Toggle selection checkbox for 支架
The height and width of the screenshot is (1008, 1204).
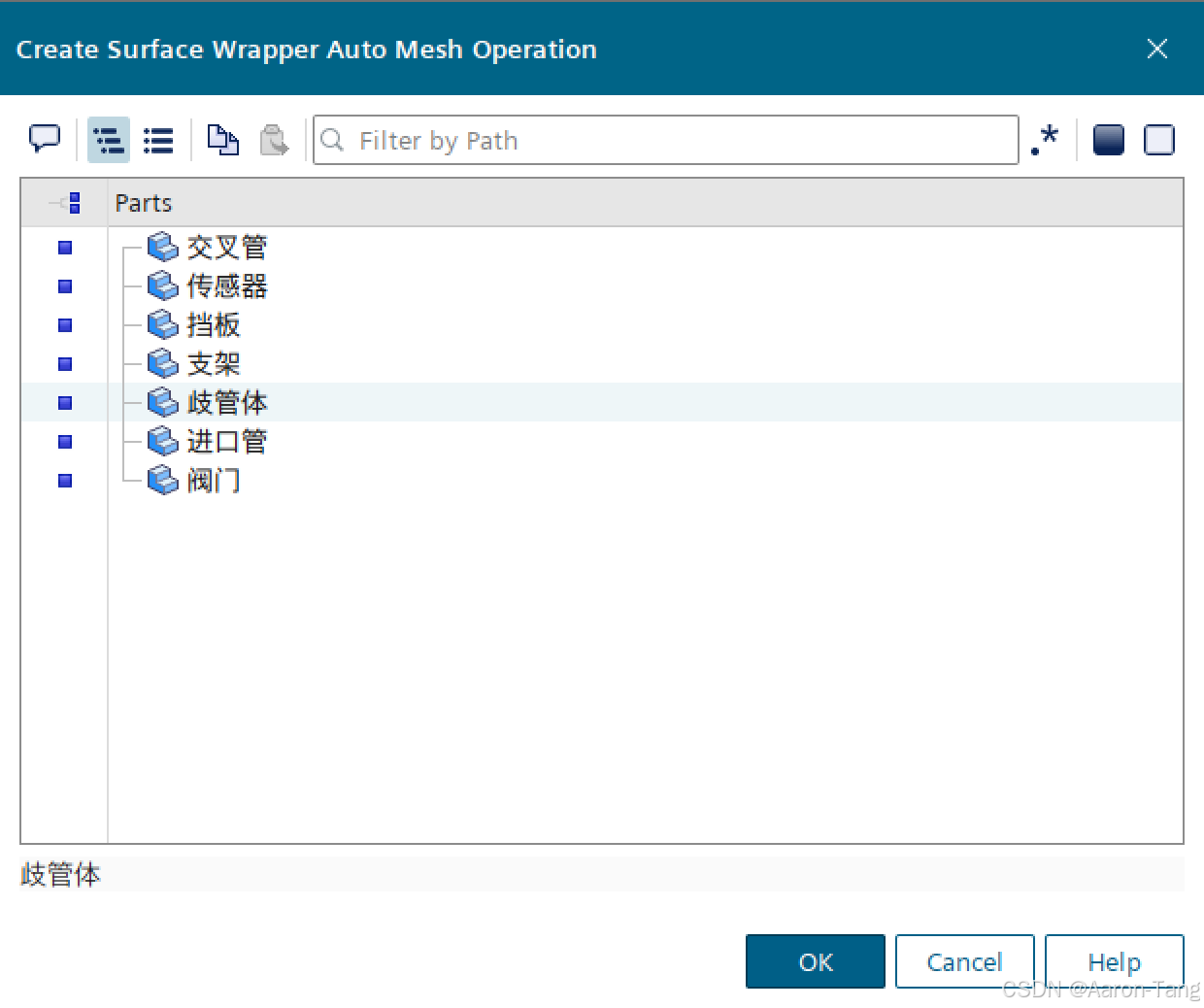tap(65, 364)
